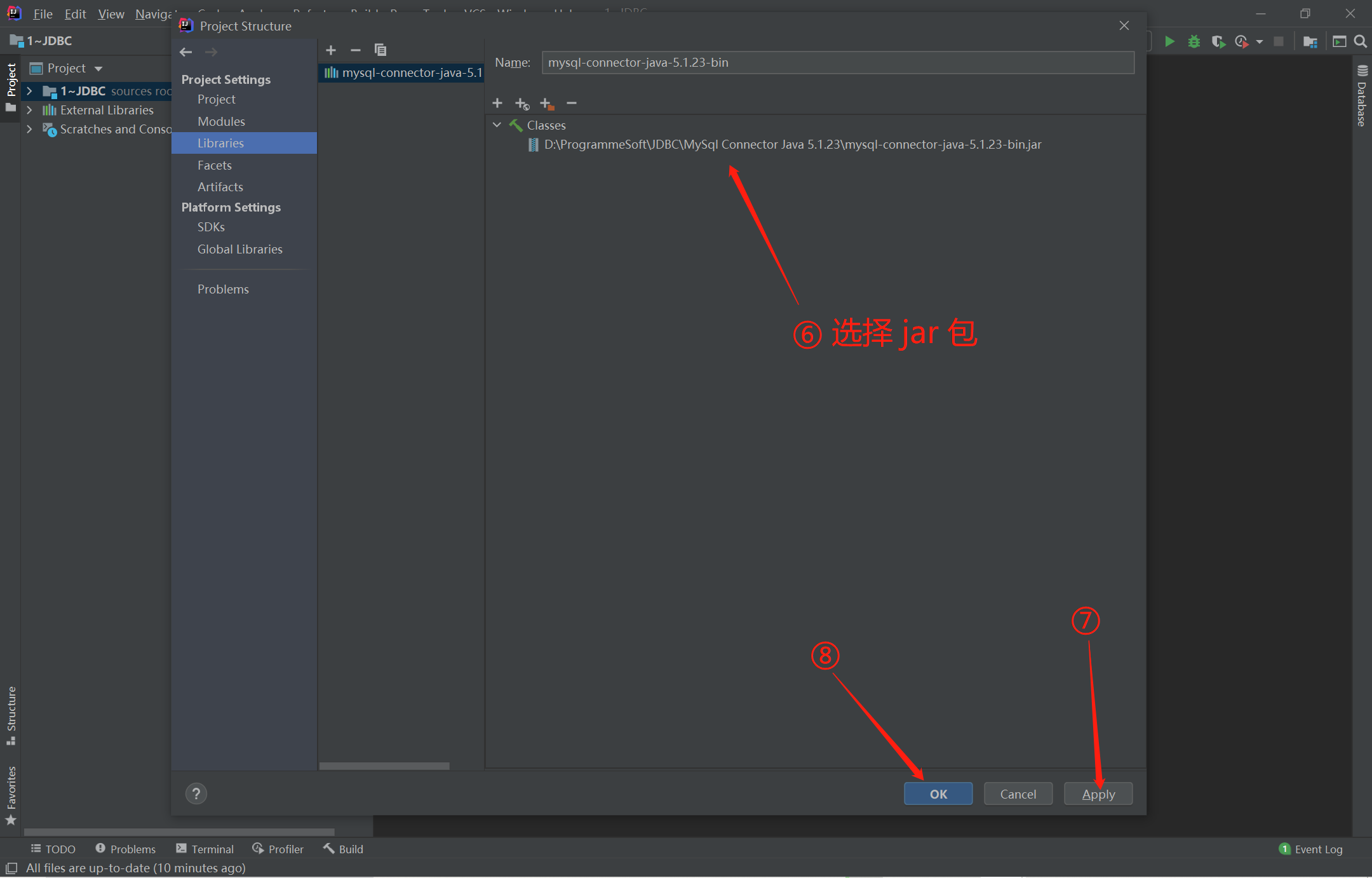Click the Debug bug icon
1372x878 pixels.
pos(1194,41)
